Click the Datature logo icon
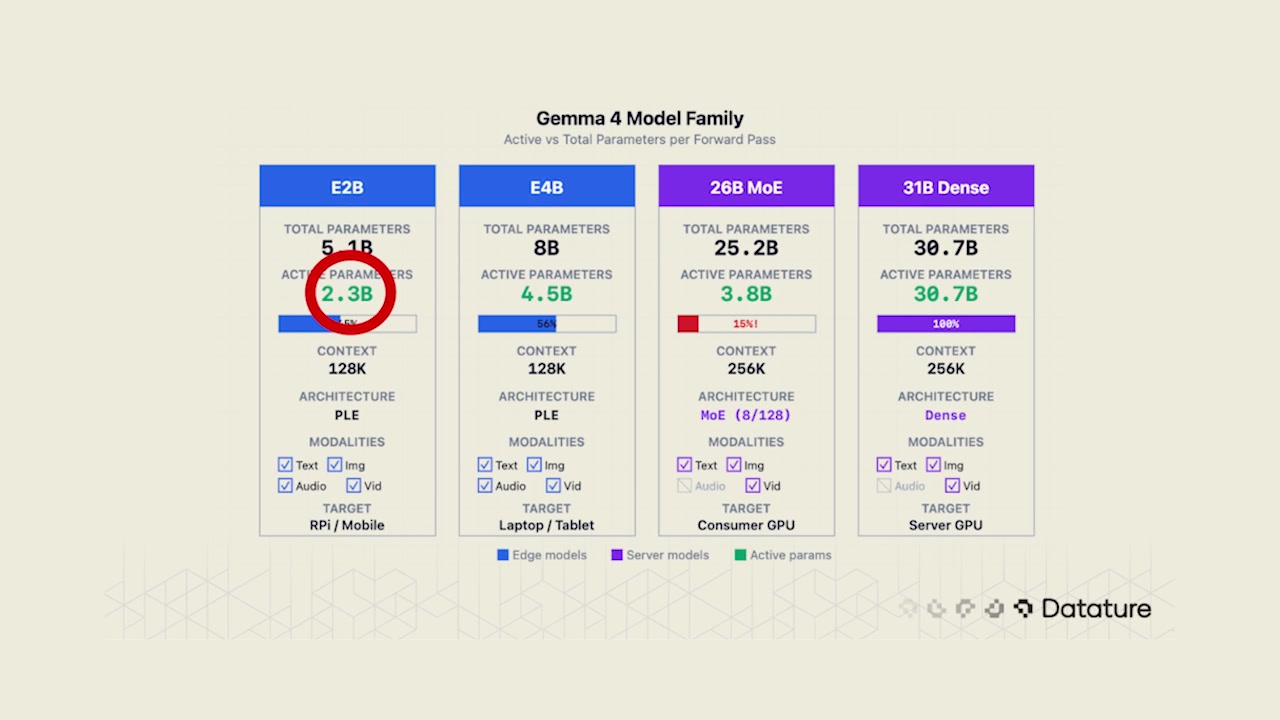Screen dimensions: 1280x720 [x=1023, y=608]
